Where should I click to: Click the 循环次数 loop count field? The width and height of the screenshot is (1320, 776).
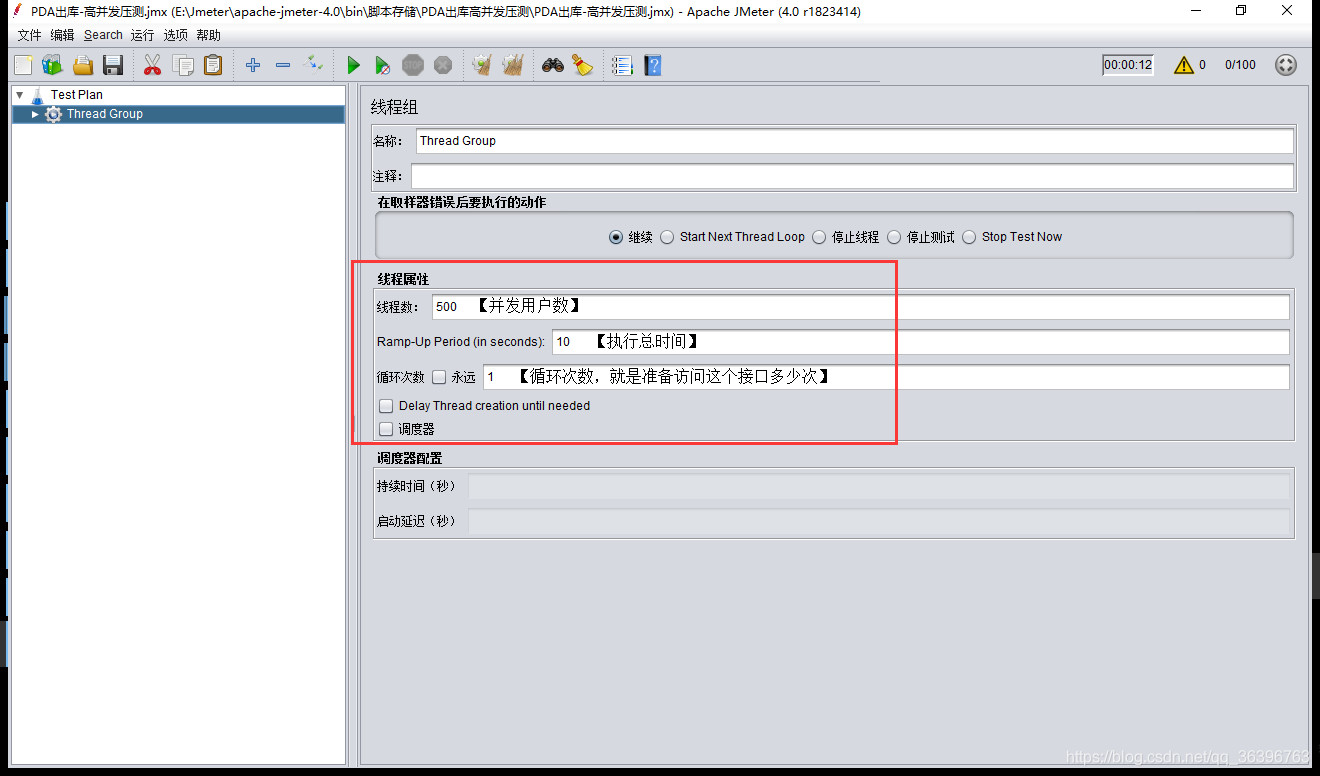point(886,377)
